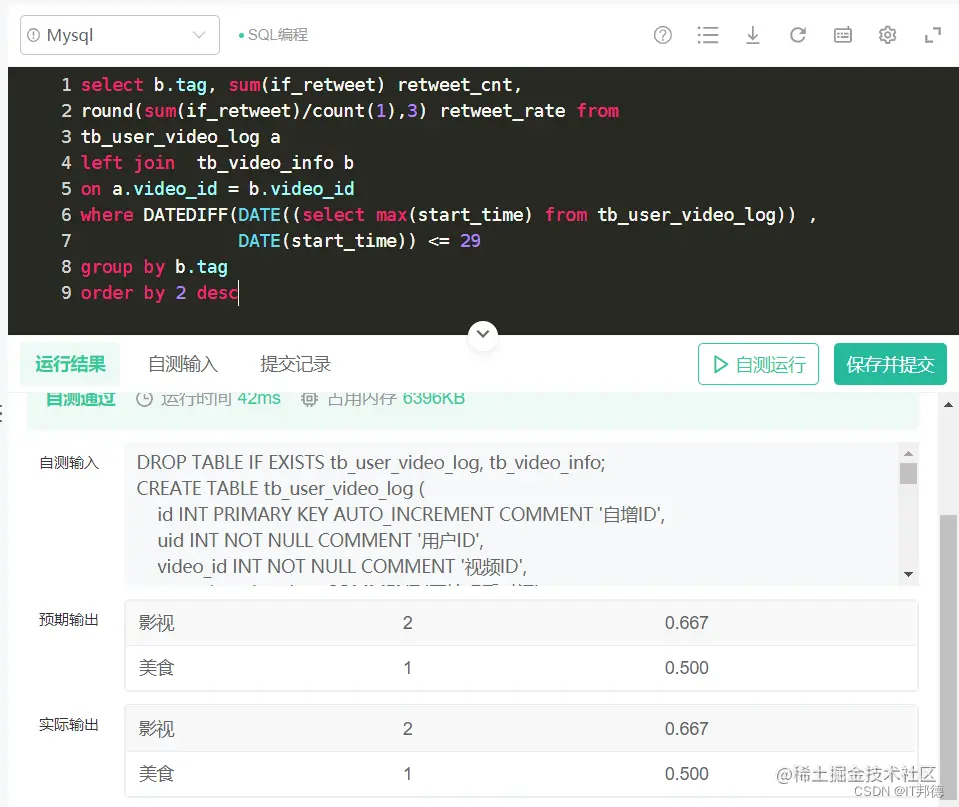Viewport: 959px width, 807px height.
Task: Click the 'id INT PRIMARY KEY AUTO_INCREMENT' line
Action: [411, 515]
